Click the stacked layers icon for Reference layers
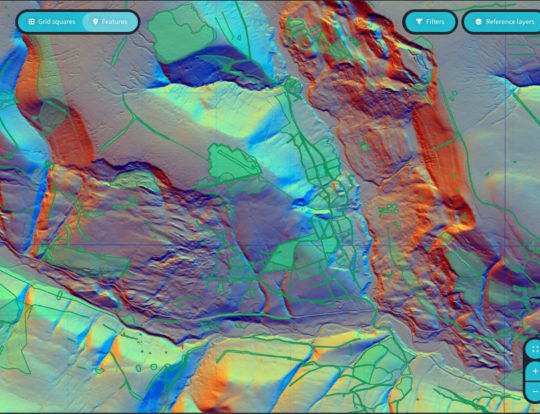Screen dimensions: 540x414 pos(478,22)
